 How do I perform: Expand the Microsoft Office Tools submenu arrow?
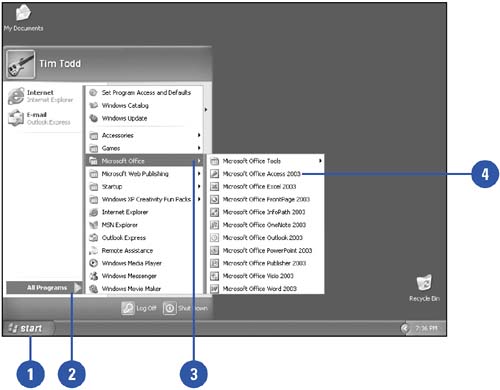(320, 161)
